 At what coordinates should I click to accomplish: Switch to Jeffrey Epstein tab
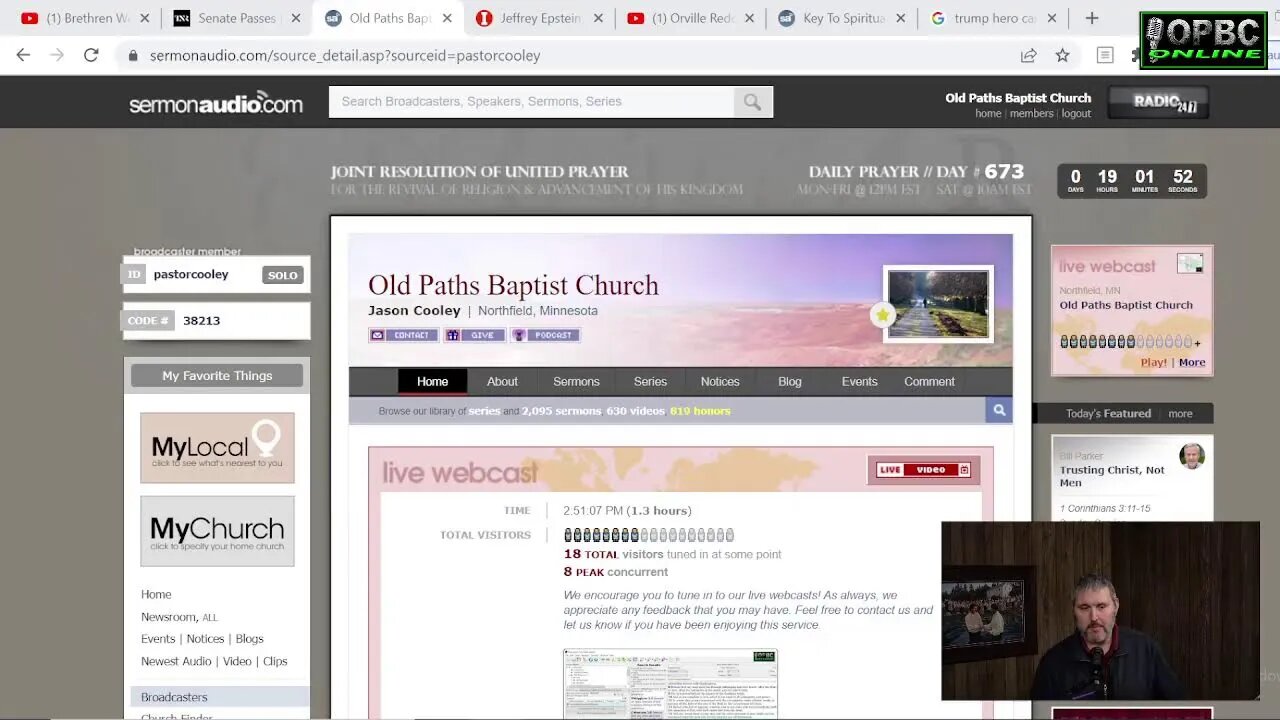[541, 18]
